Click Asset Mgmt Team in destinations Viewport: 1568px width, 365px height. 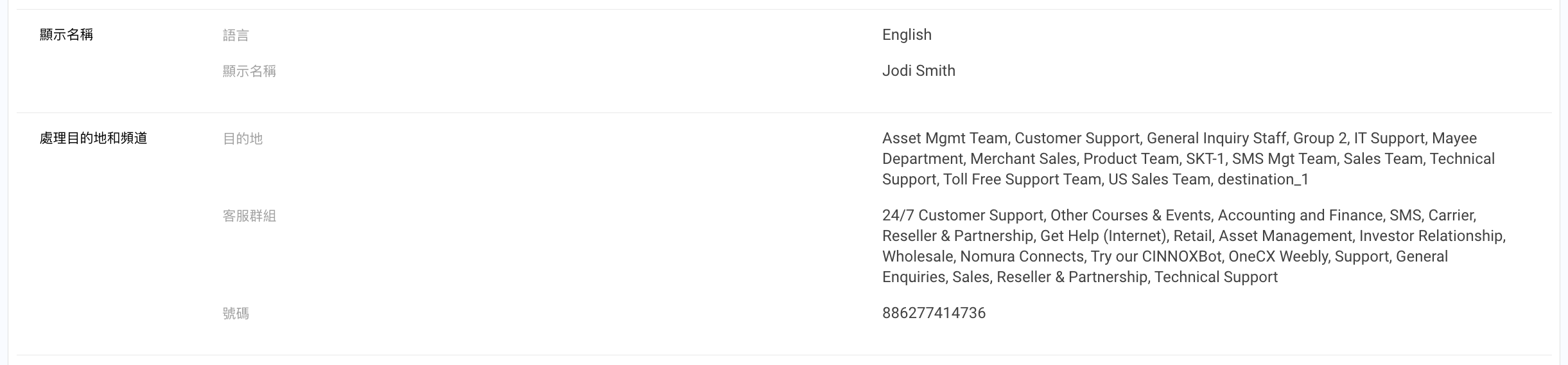click(945, 138)
